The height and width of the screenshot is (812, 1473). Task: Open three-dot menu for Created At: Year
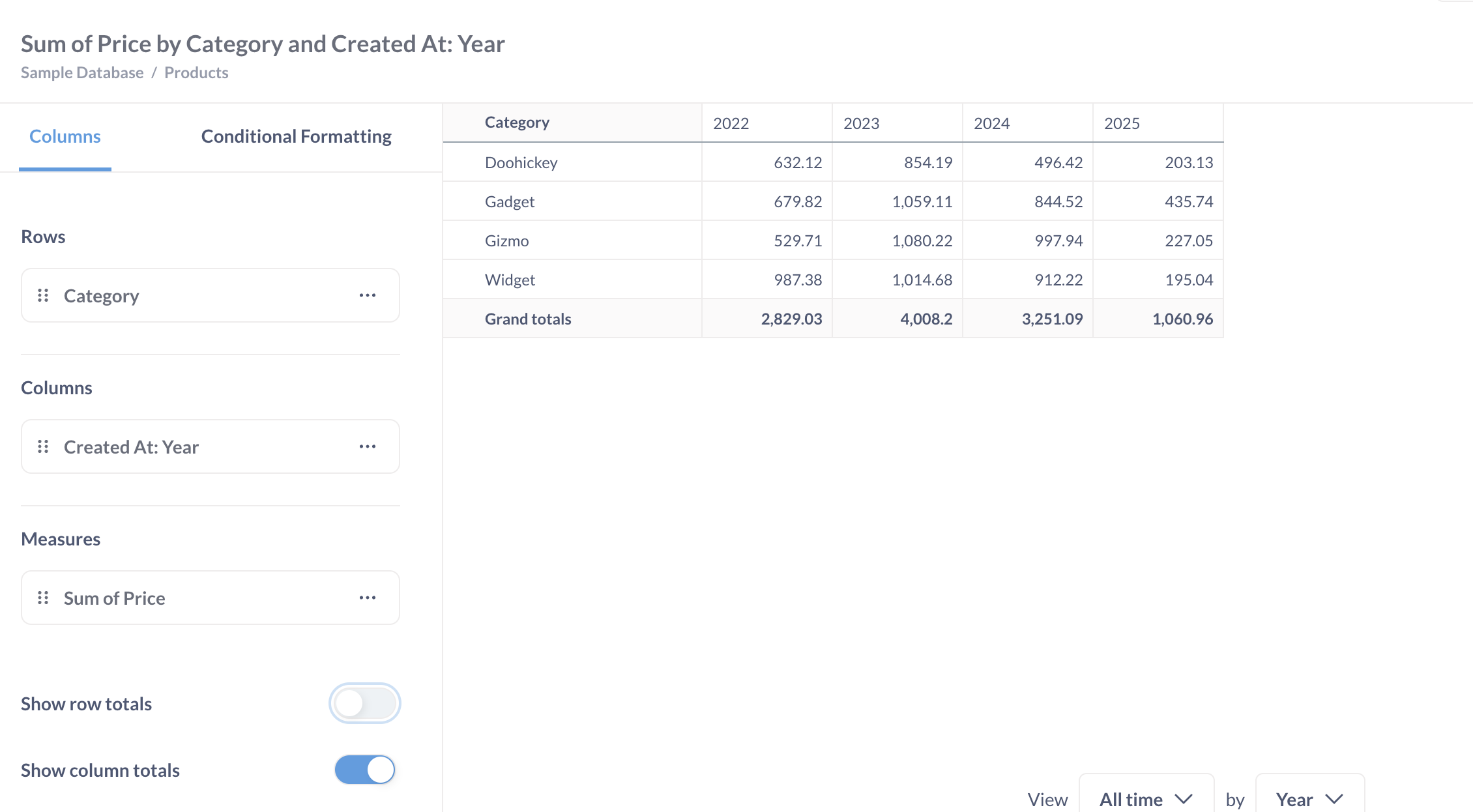pyautogui.click(x=368, y=447)
